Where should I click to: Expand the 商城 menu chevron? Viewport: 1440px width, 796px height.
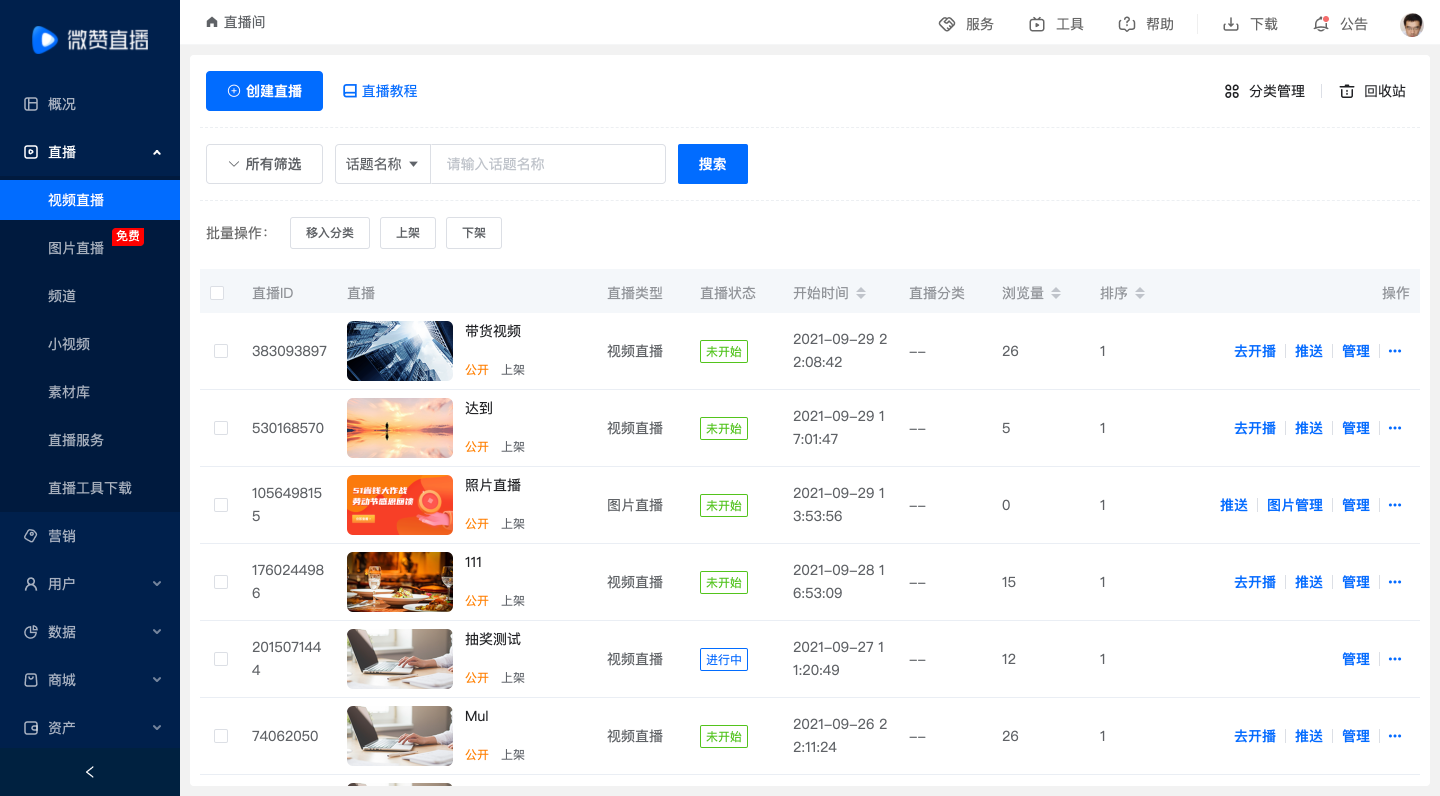(x=157, y=680)
